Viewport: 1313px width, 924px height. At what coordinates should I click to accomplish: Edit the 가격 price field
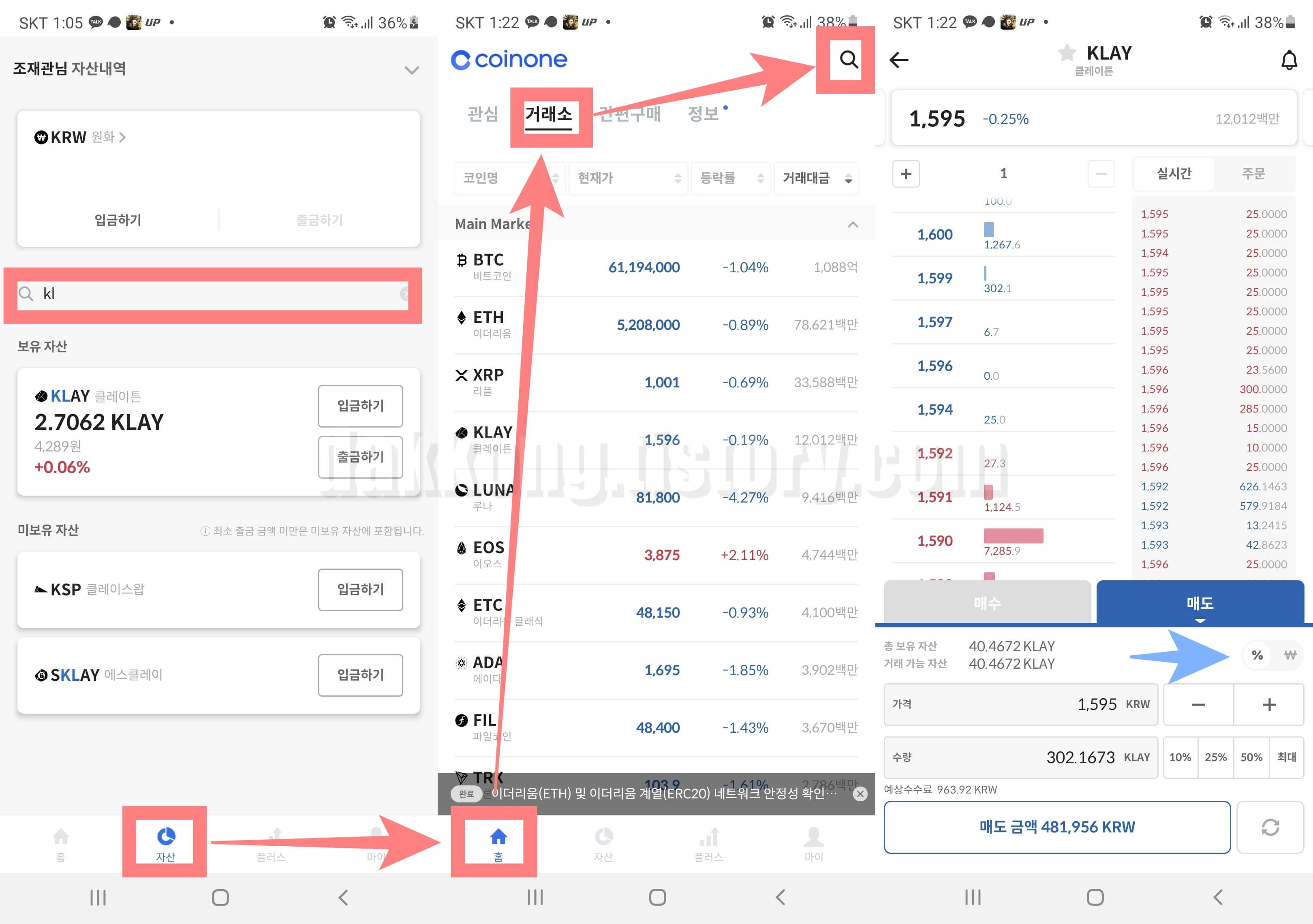(x=1021, y=704)
